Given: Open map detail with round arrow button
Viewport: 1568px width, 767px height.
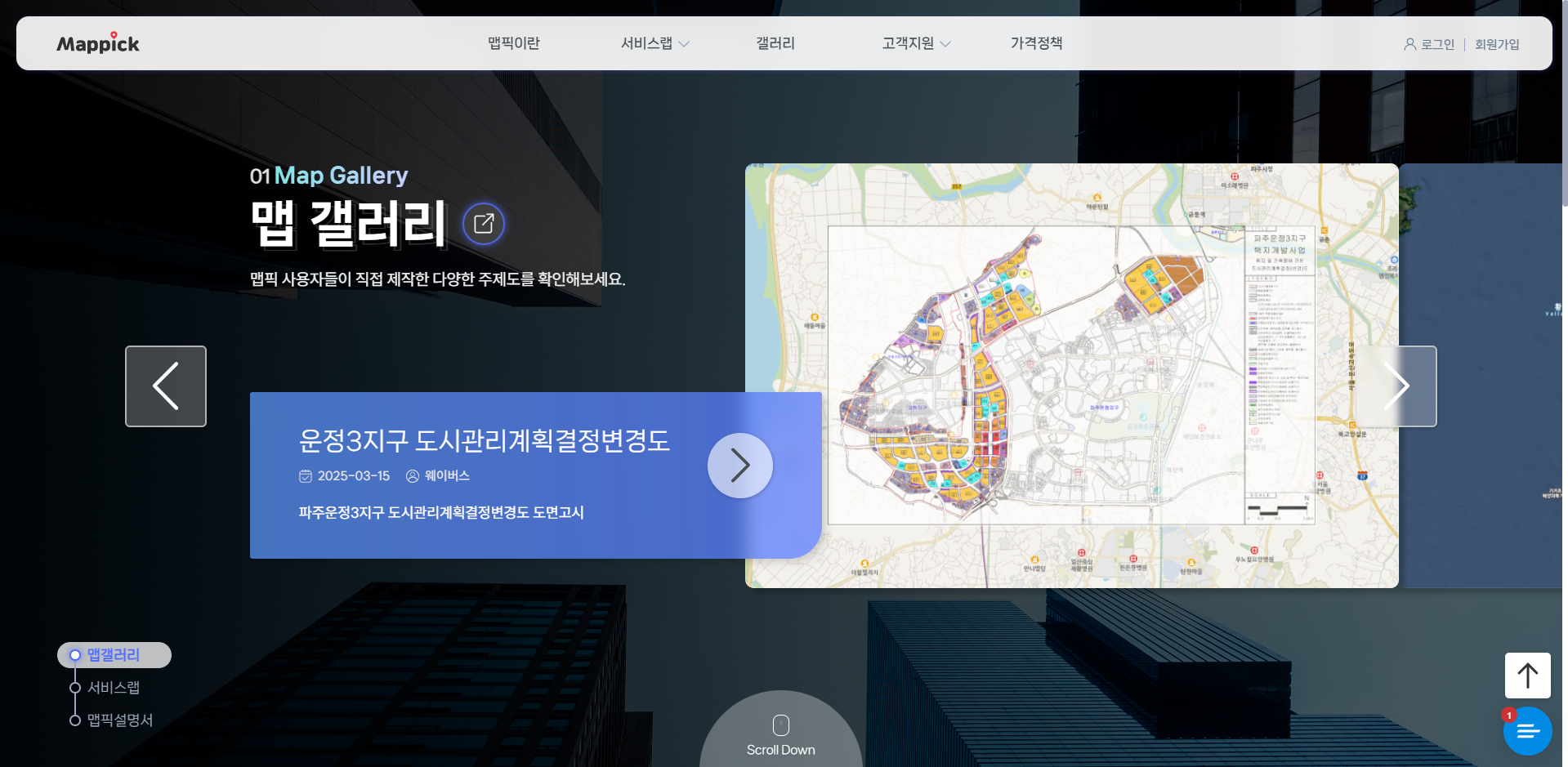Looking at the screenshot, I should point(739,466).
